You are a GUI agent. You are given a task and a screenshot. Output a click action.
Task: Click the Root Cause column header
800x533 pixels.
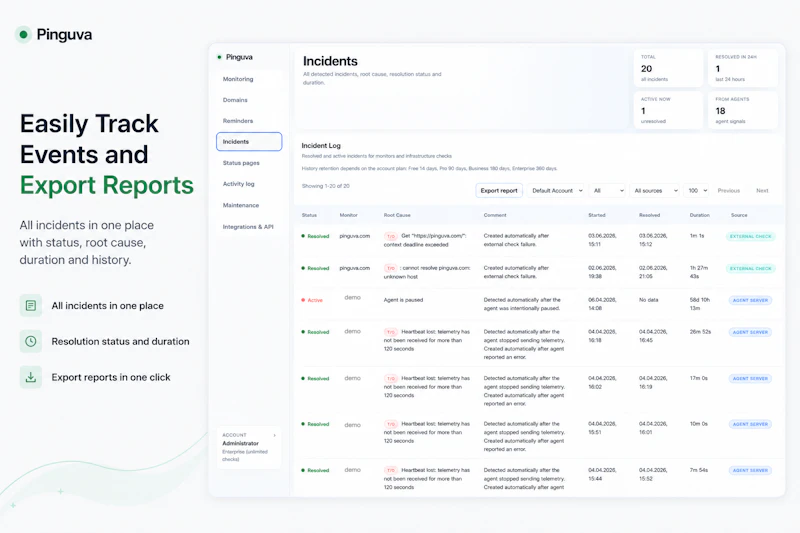(397, 215)
